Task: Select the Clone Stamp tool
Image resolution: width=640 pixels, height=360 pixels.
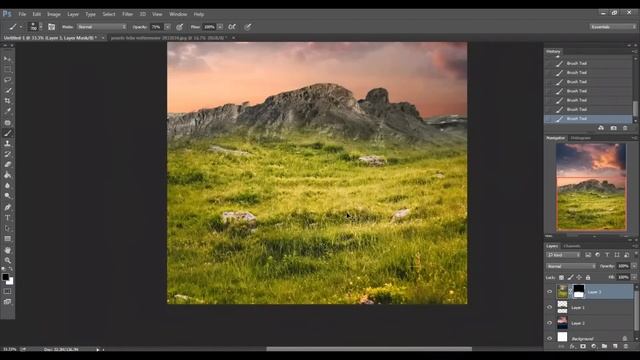Action: coord(7,144)
